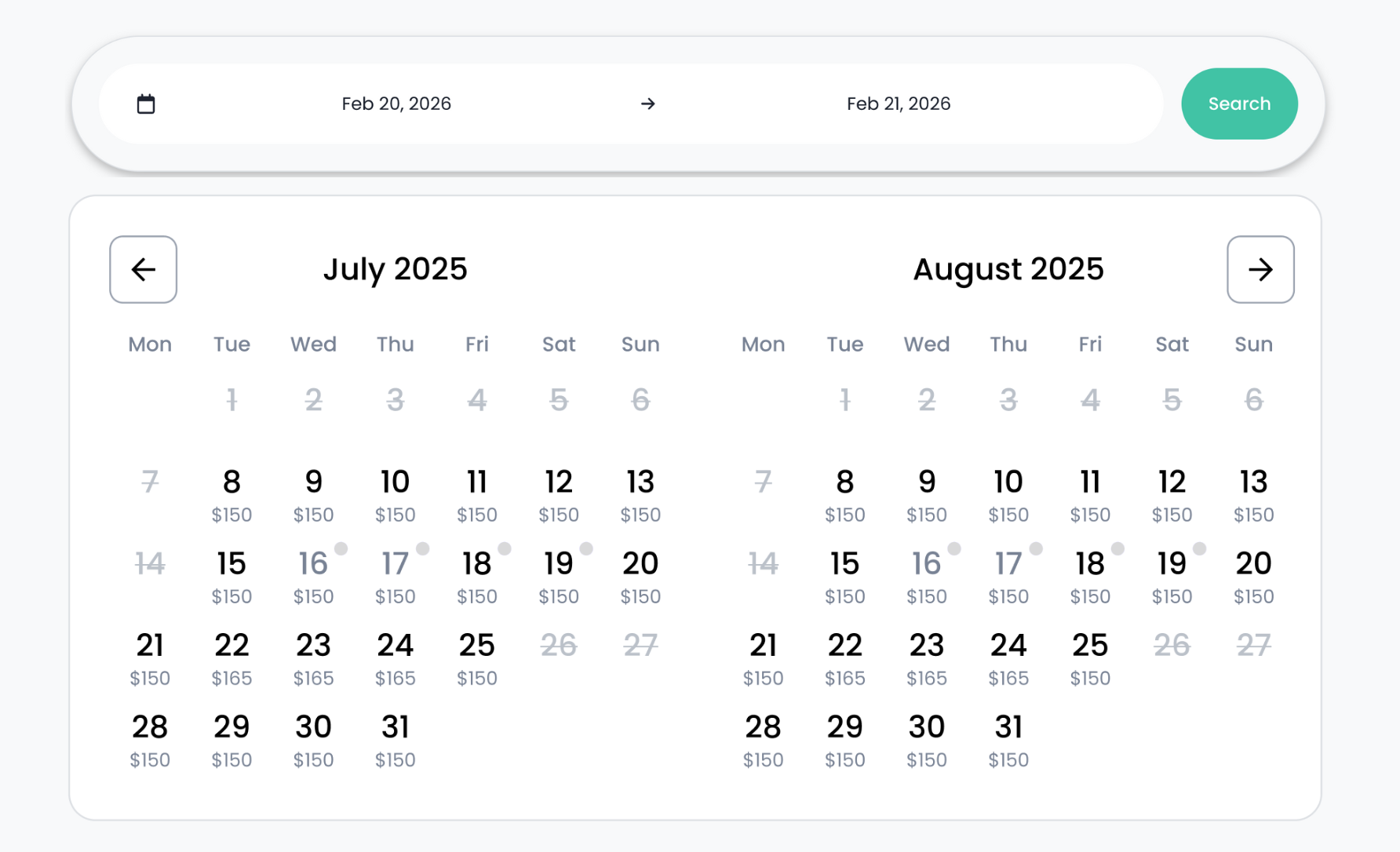1400x852 pixels.
Task: Pick July 25 in the calendar
Action: [x=476, y=657]
